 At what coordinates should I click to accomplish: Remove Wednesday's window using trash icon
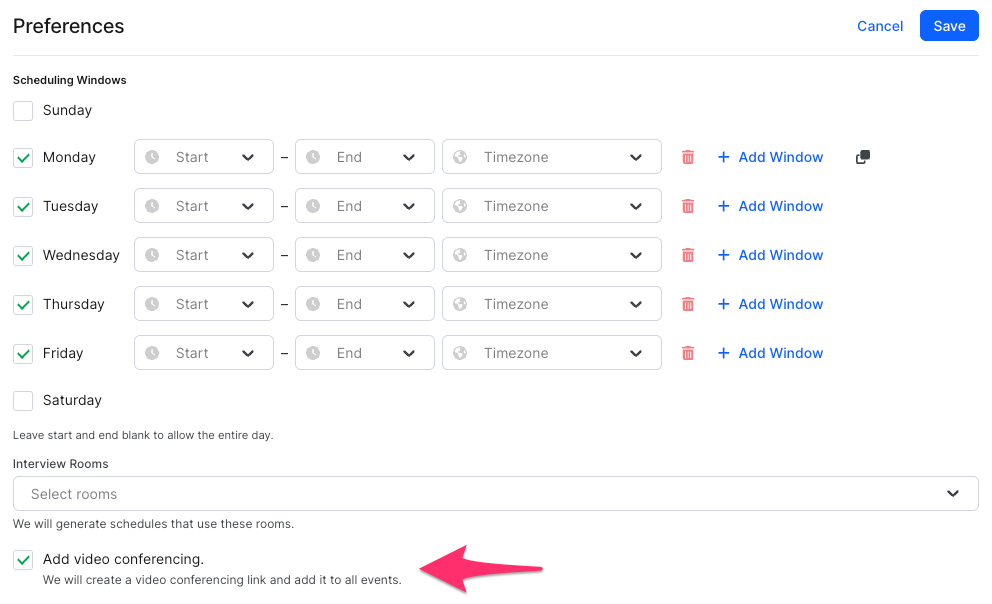pyautogui.click(x=688, y=255)
